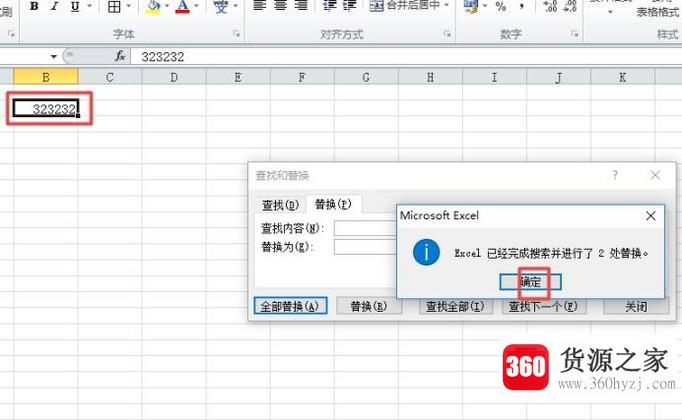Click formula bar showing 323232
Screen dimensions: 682x420
[x=406, y=57]
